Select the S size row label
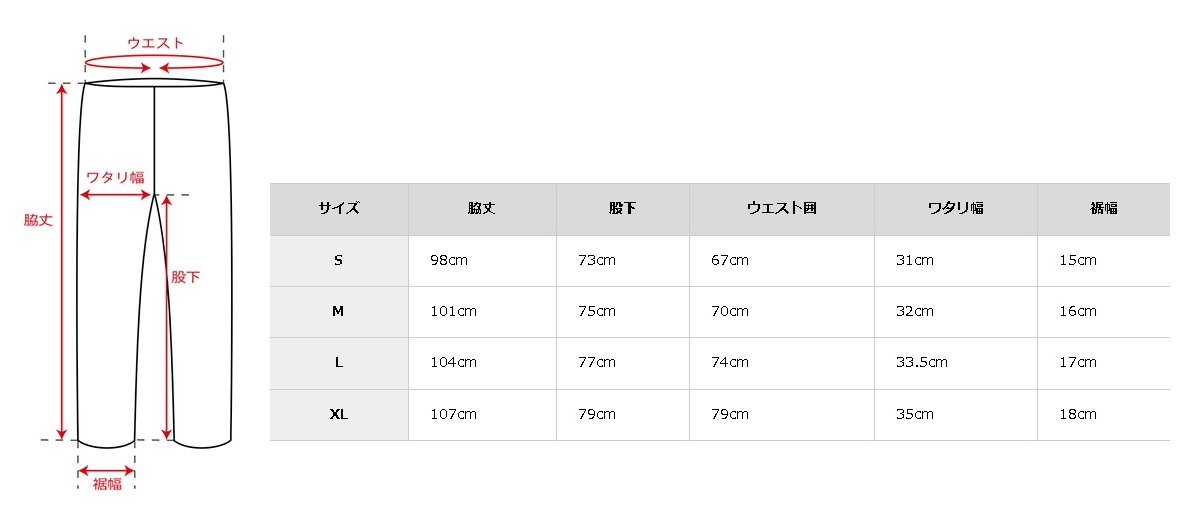The width and height of the screenshot is (1191, 519). 339,261
